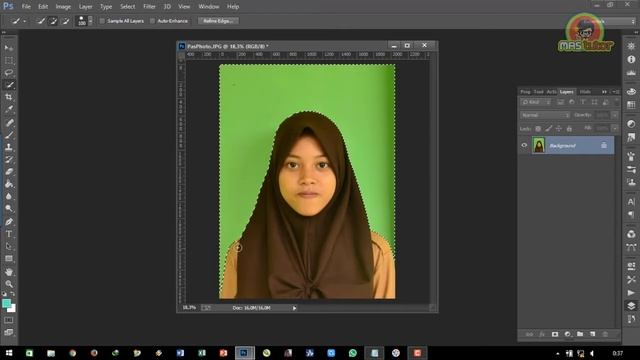
Task: Toggle Lock image pixels brush icon
Action: [x=549, y=129]
